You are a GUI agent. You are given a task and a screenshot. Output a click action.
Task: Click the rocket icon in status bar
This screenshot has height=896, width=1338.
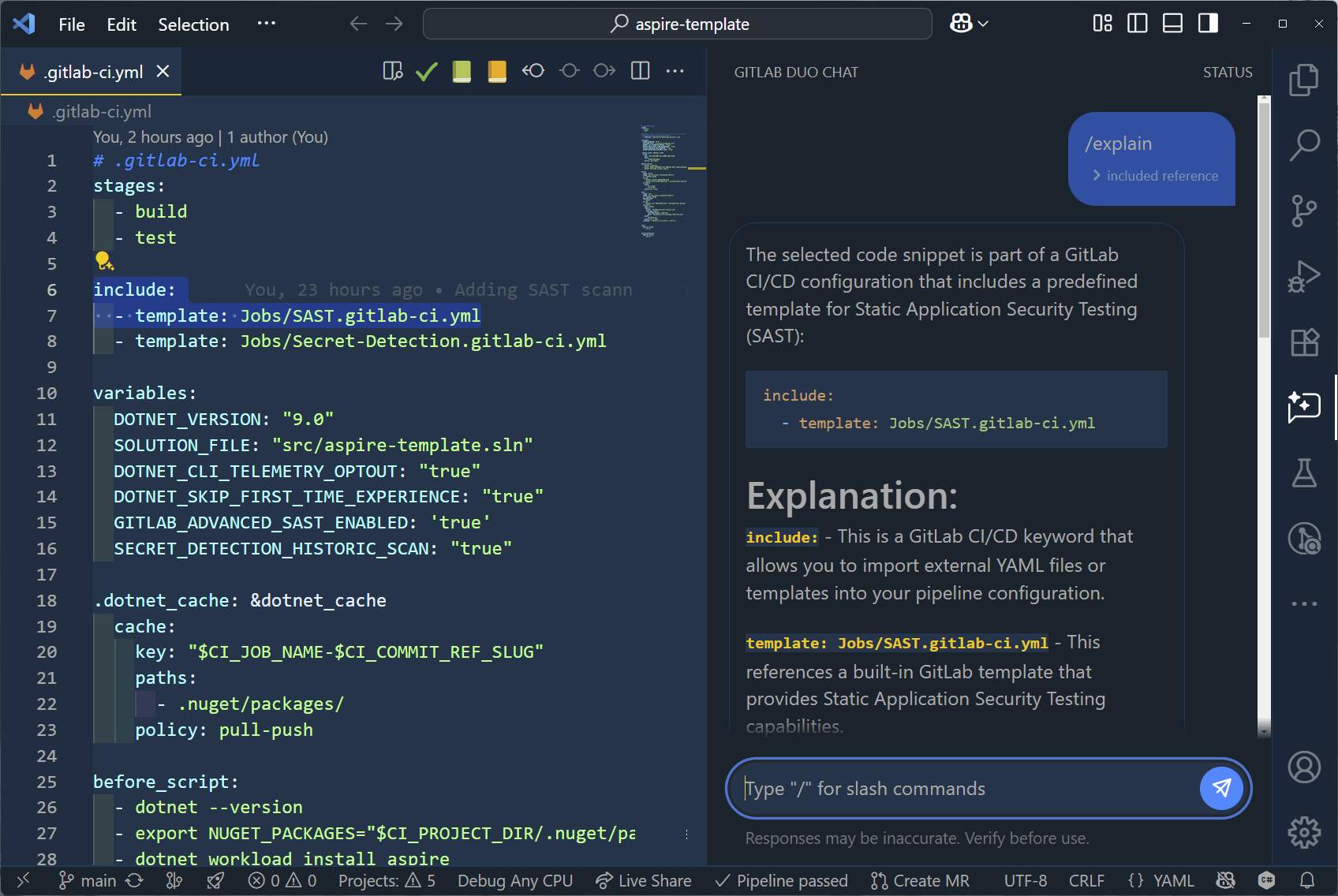(x=215, y=880)
